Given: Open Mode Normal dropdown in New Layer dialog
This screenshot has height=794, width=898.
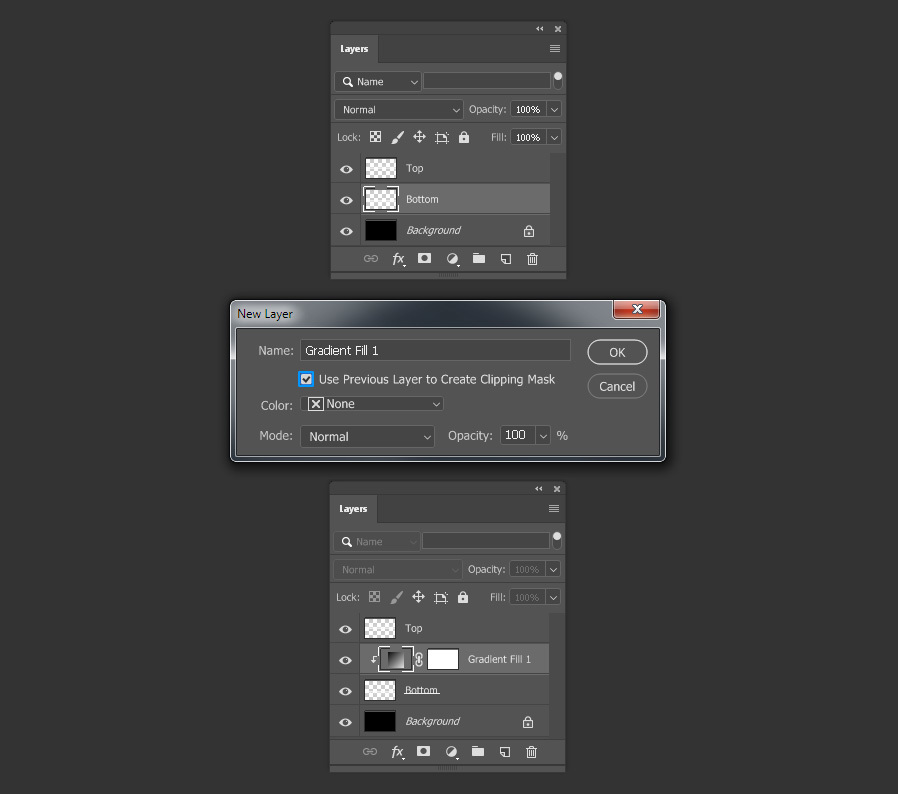Looking at the screenshot, I should coord(367,437).
